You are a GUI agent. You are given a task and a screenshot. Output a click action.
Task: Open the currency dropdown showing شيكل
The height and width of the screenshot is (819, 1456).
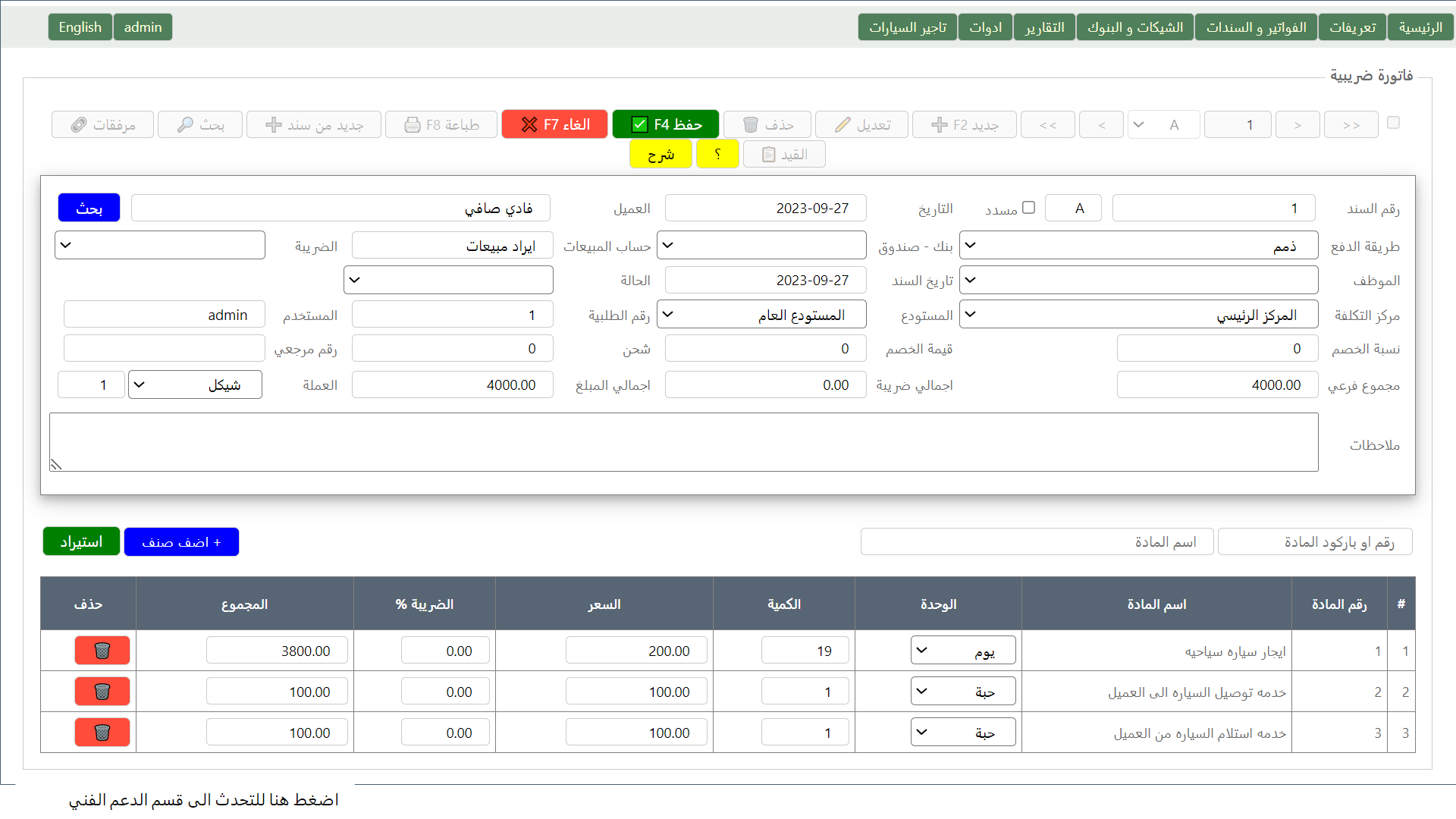click(x=195, y=384)
